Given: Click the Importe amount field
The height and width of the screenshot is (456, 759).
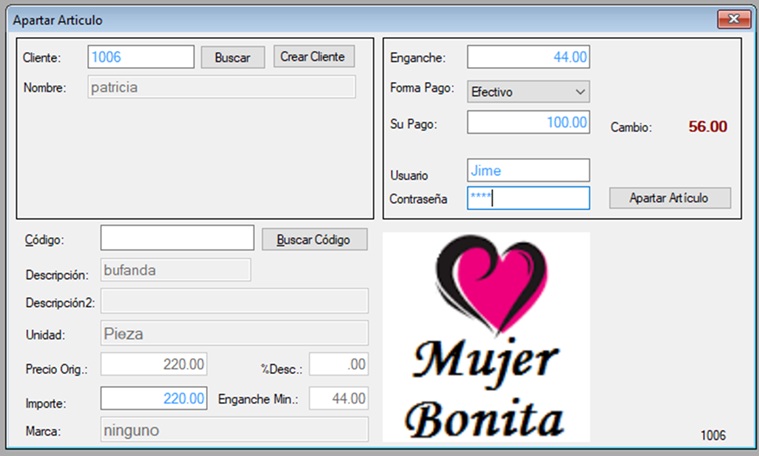Looking at the screenshot, I should pos(154,399).
